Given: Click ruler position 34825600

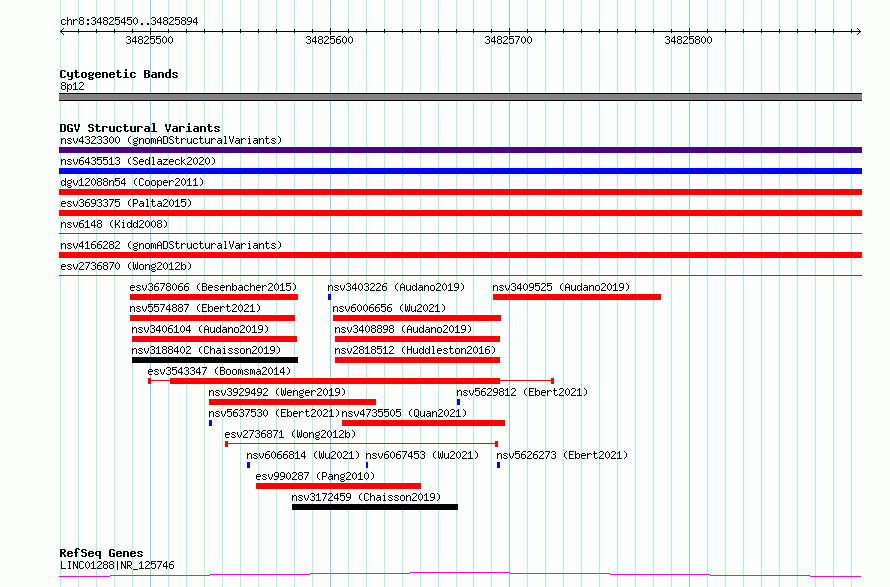Looking at the screenshot, I should [x=329, y=40].
